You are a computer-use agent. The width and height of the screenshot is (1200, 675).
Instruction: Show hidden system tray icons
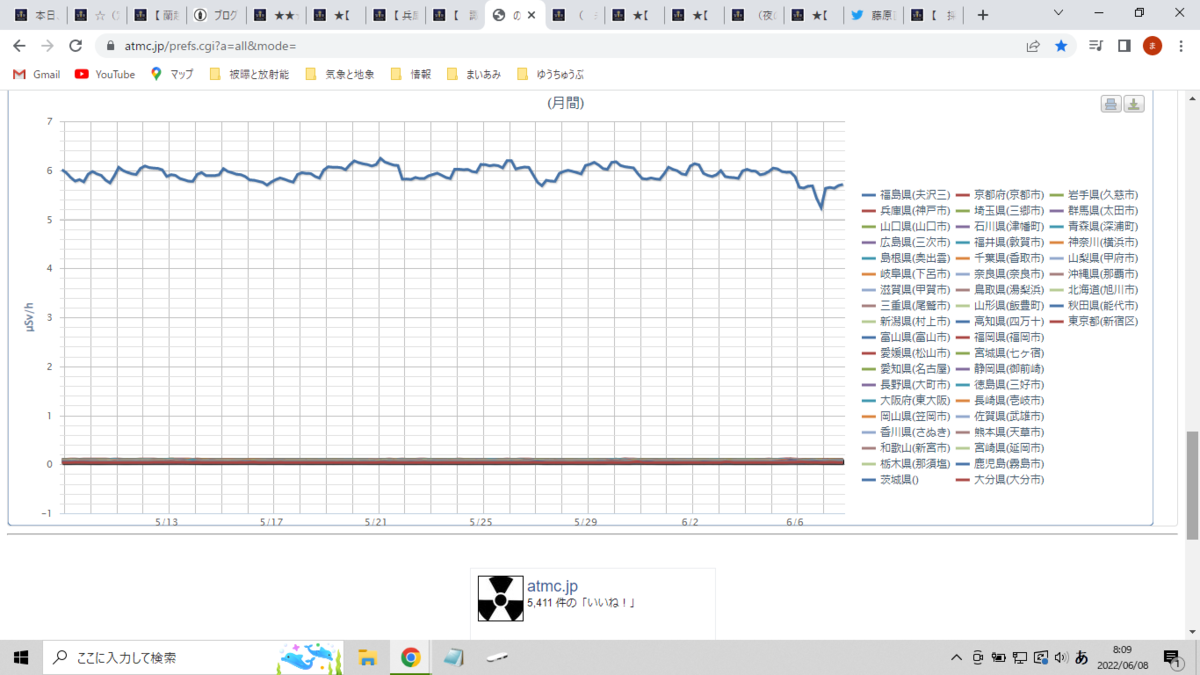pos(957,657)
